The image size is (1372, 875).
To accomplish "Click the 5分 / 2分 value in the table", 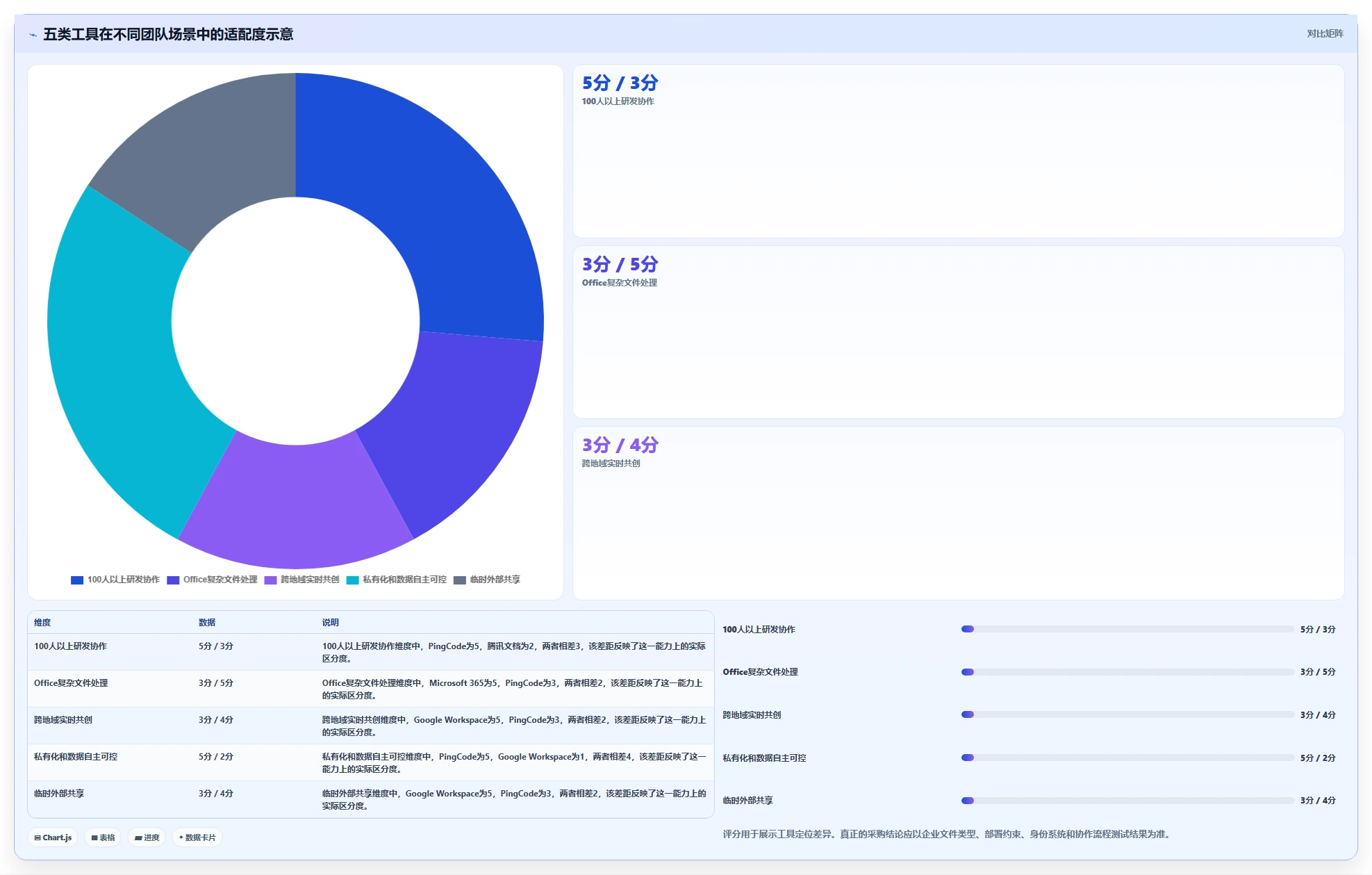I will [x=215, y=757].
